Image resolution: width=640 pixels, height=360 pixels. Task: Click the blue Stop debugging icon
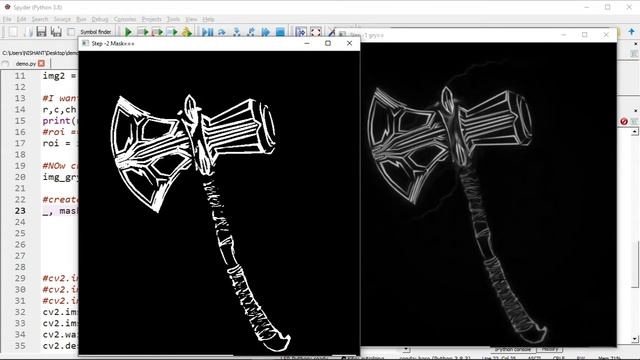coord(280,32)
